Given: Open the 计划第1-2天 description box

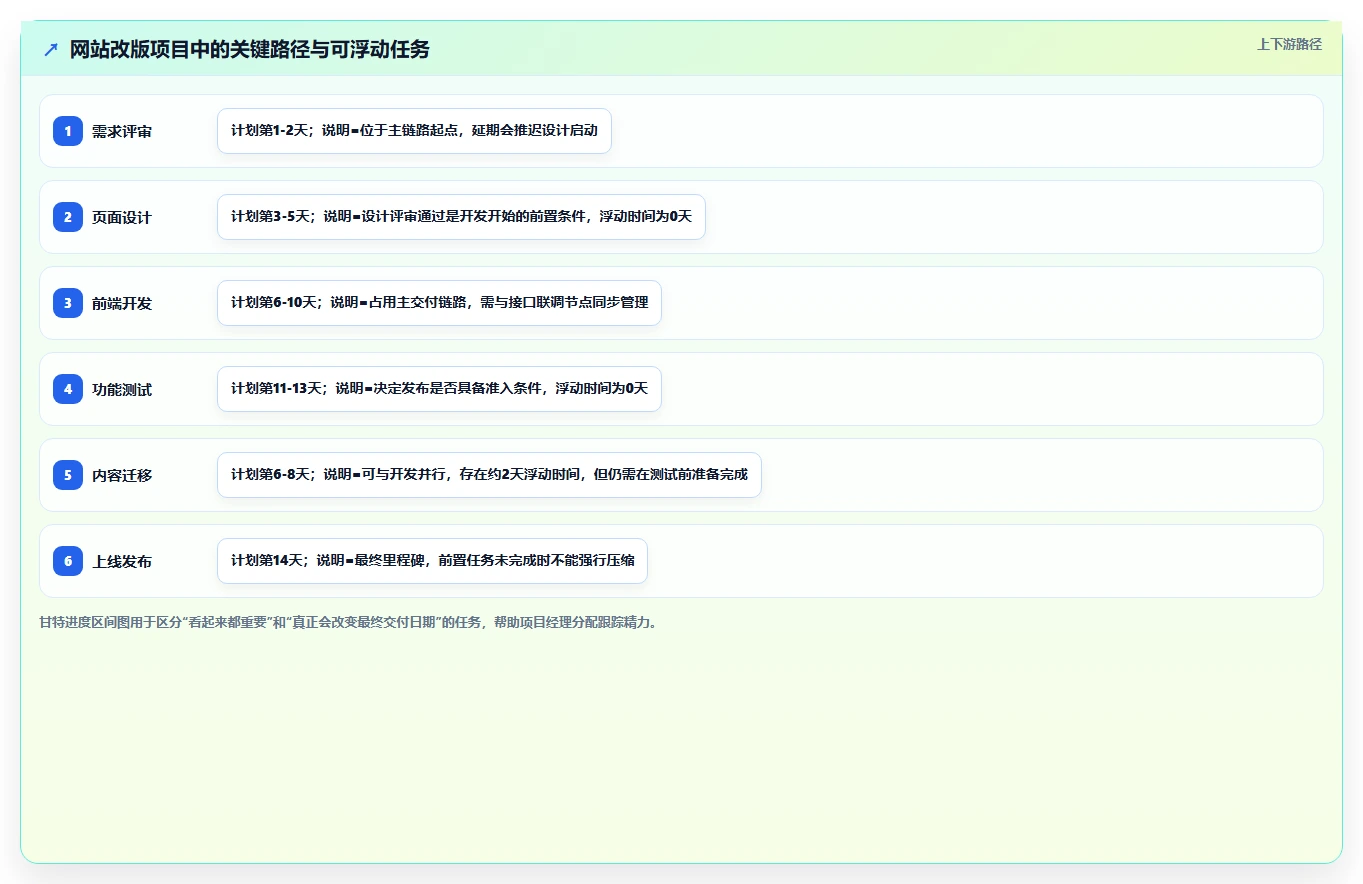Looking at the screenshot, I should [414, 131].
